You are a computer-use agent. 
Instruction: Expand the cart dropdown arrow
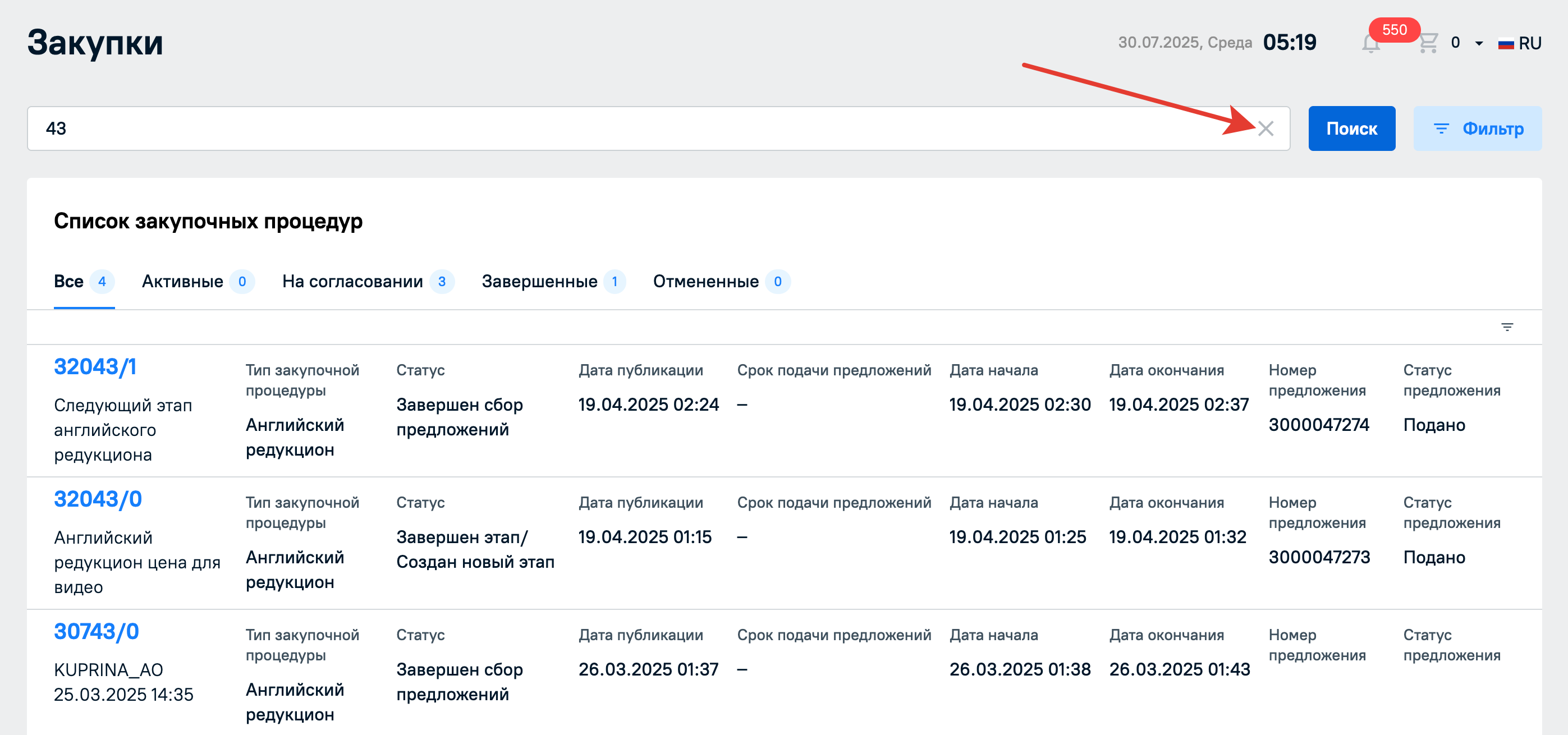point(1479,44)
